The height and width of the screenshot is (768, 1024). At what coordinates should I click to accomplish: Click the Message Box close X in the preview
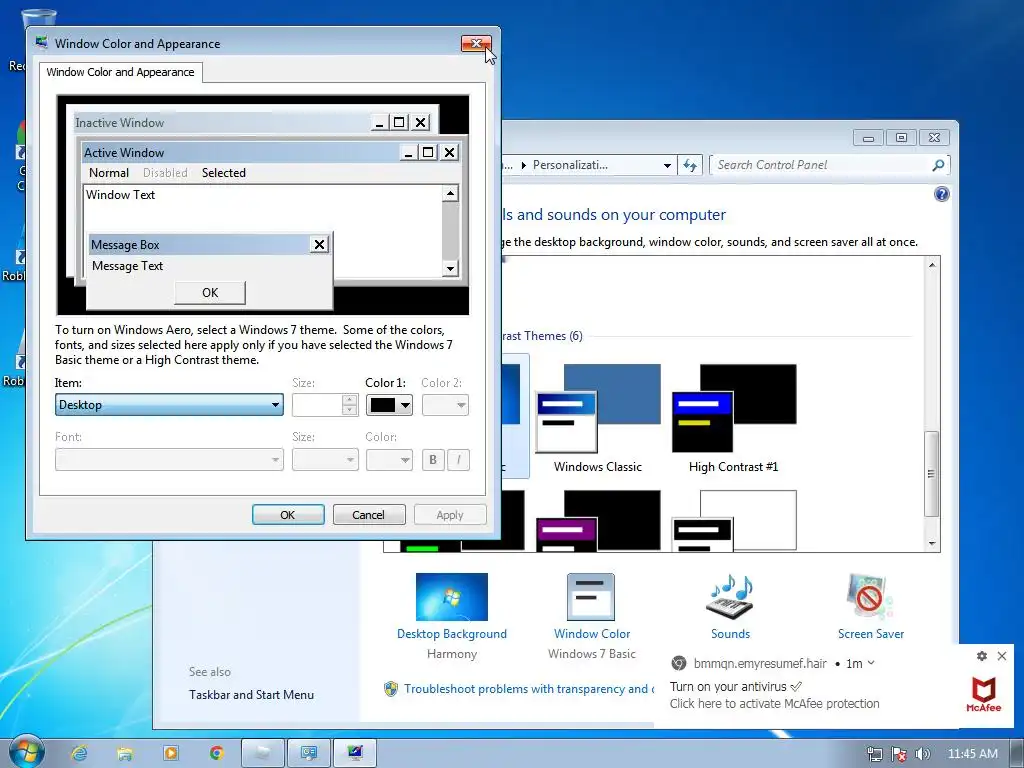point(319,244)
